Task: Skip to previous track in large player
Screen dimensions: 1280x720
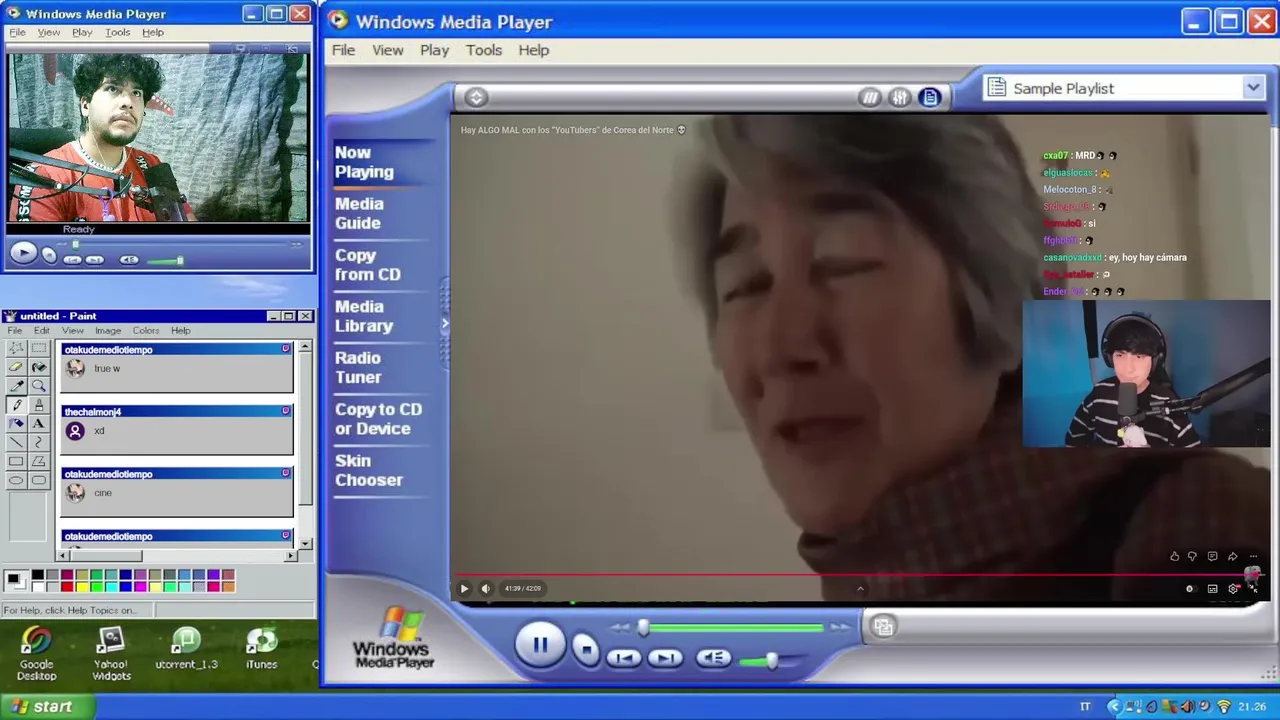Action: click(624, 658)
